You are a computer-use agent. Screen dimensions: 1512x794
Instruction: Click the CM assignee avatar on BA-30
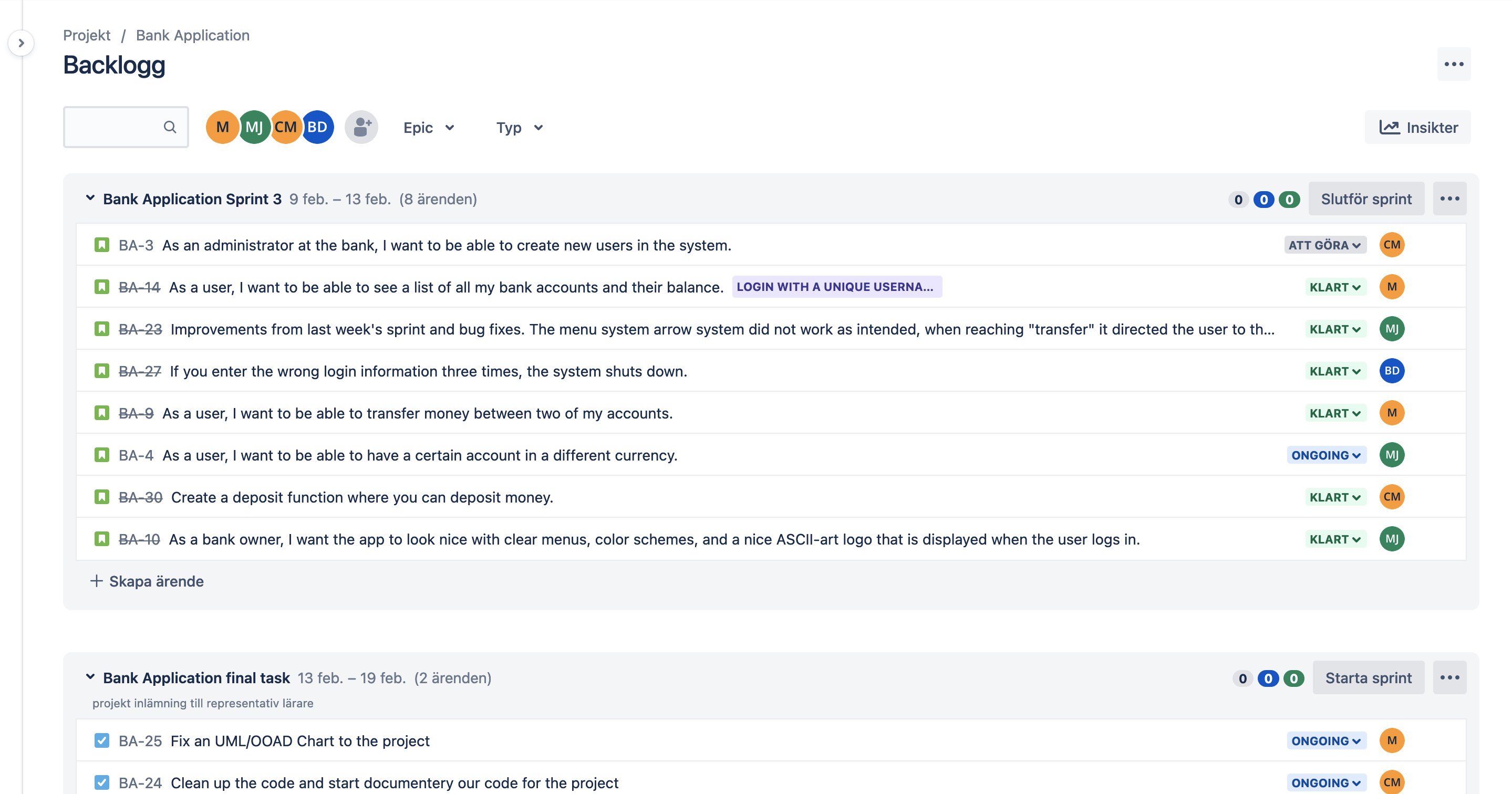[x=1392, y=497]
